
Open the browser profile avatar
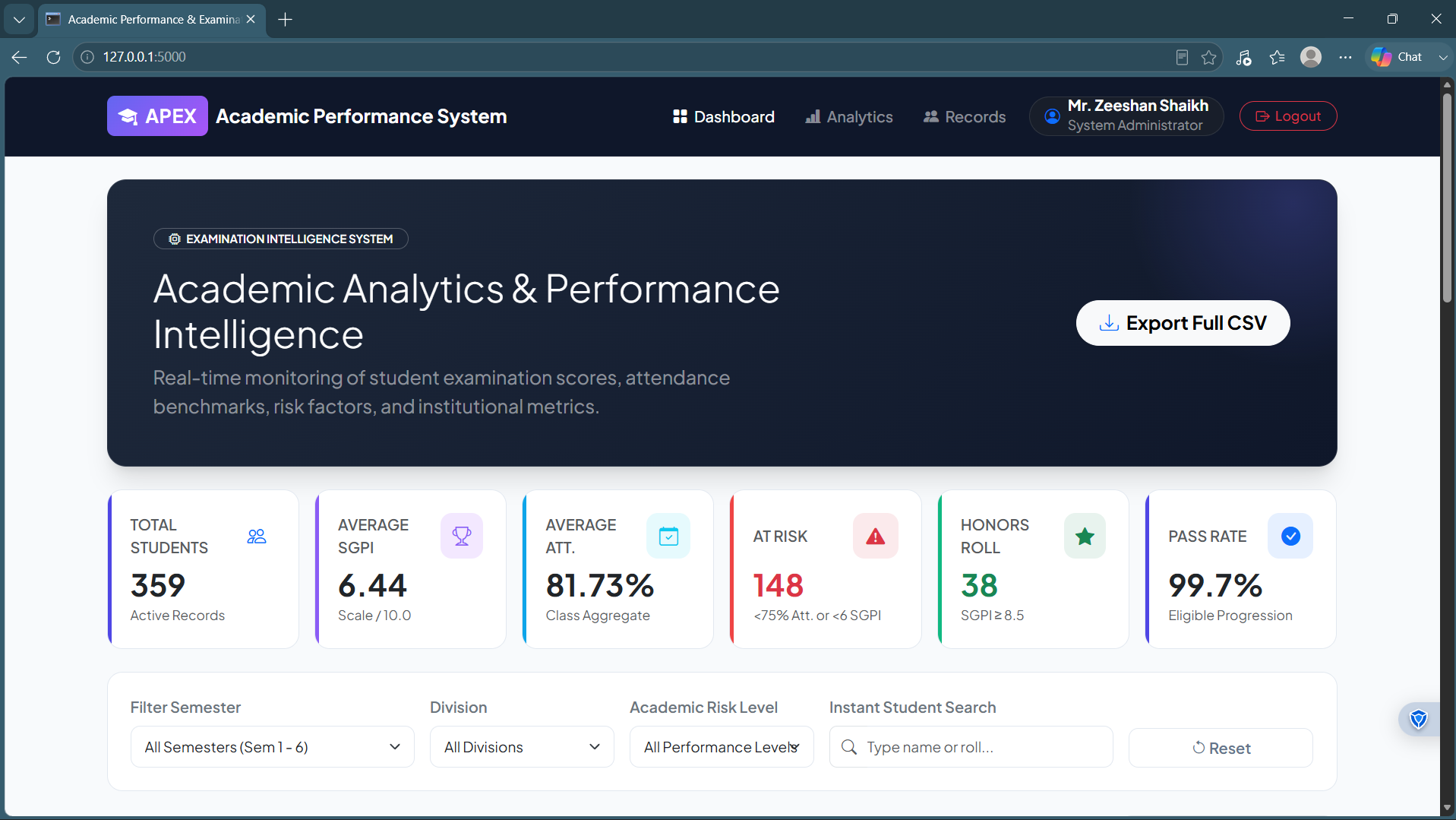tap(1311, 57)
